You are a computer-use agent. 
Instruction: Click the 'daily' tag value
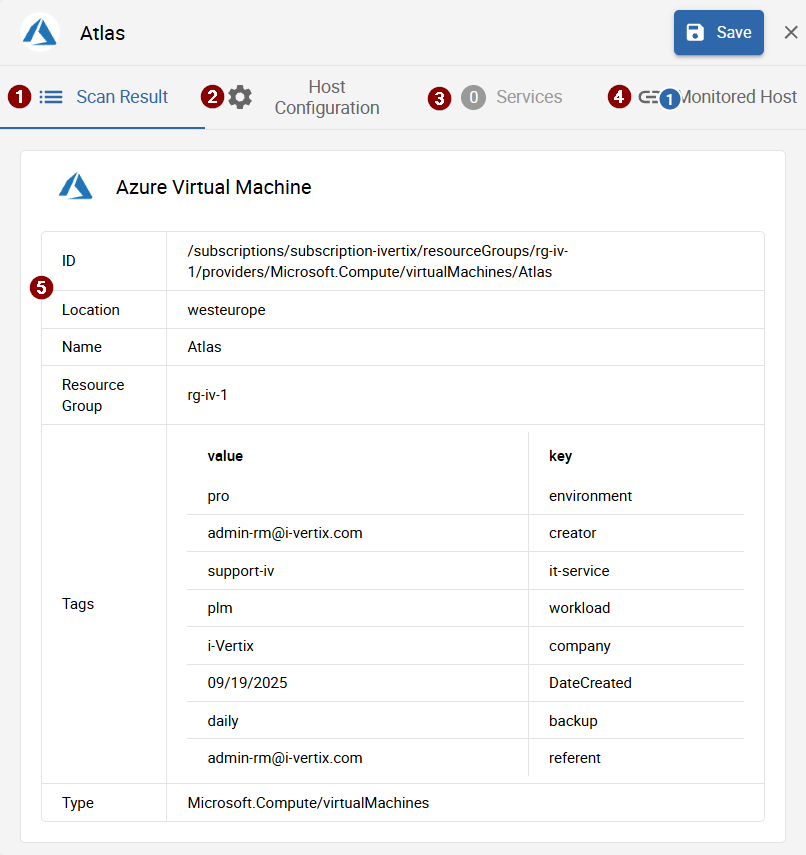click(222, 721)
